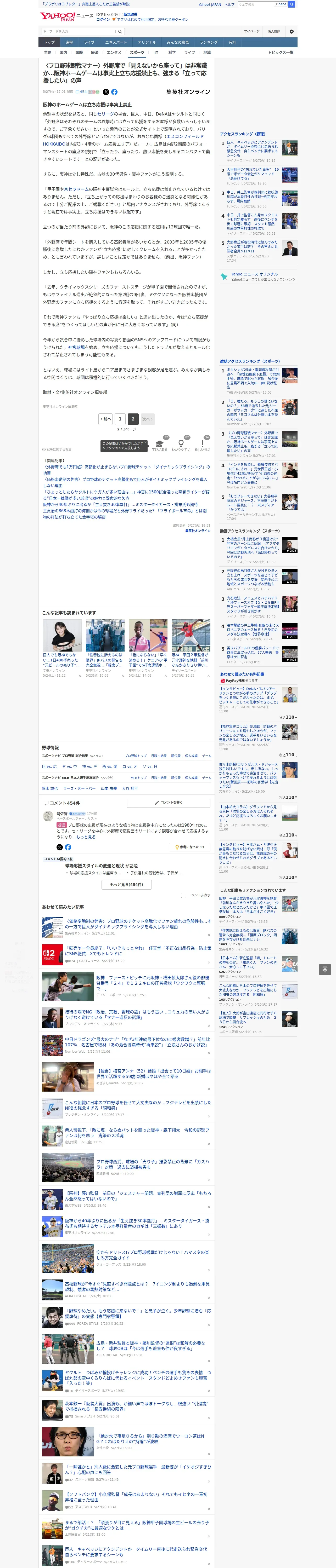
Task: Share the article on Facebook
Action: coord(114,92)
